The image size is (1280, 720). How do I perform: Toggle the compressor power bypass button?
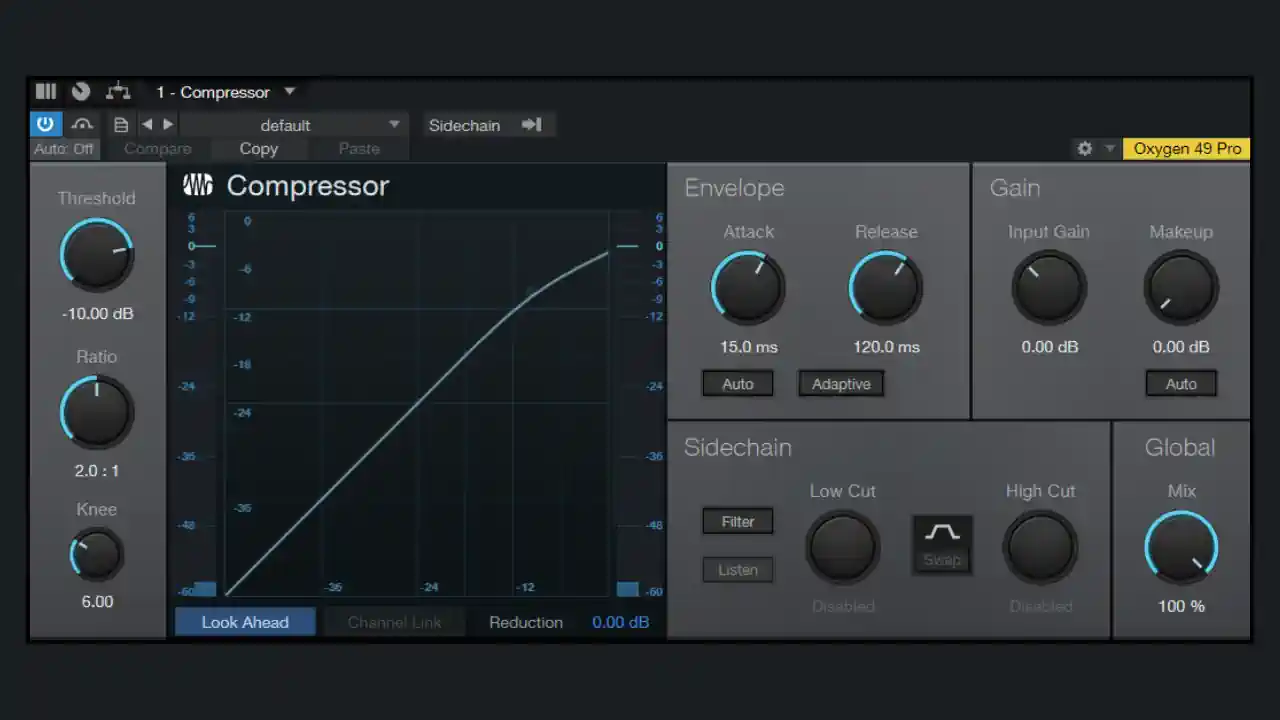45,124
